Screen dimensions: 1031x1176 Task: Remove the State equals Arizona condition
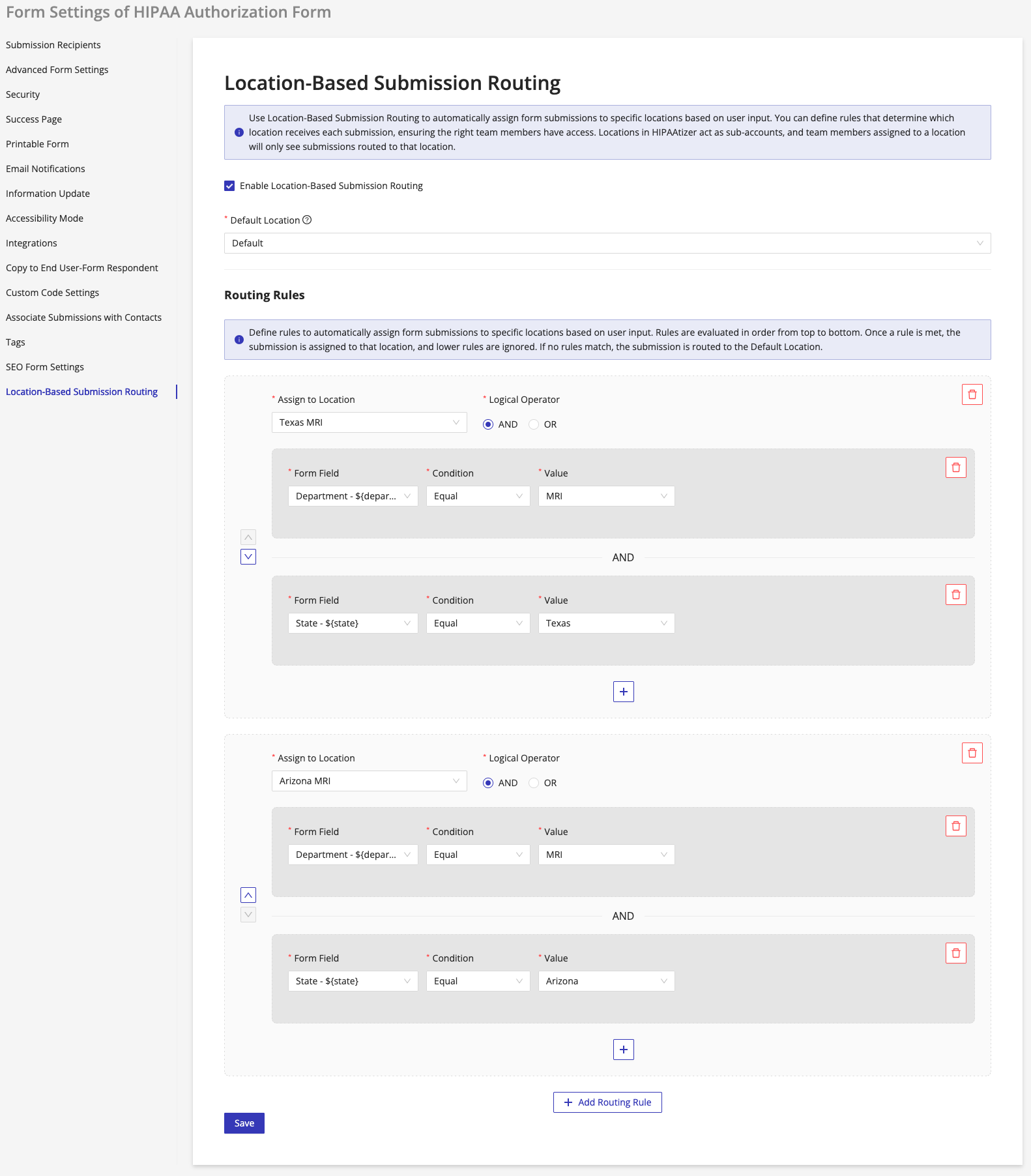[955, 953]
